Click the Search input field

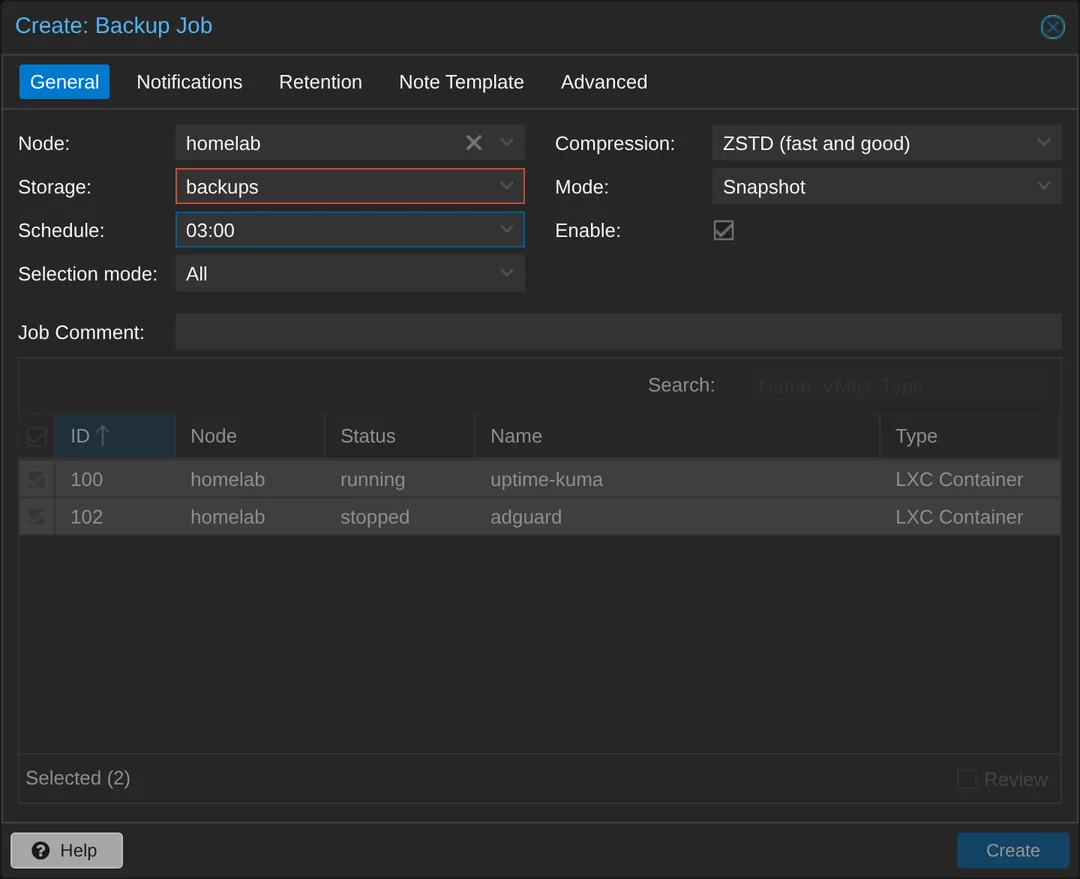902,386
